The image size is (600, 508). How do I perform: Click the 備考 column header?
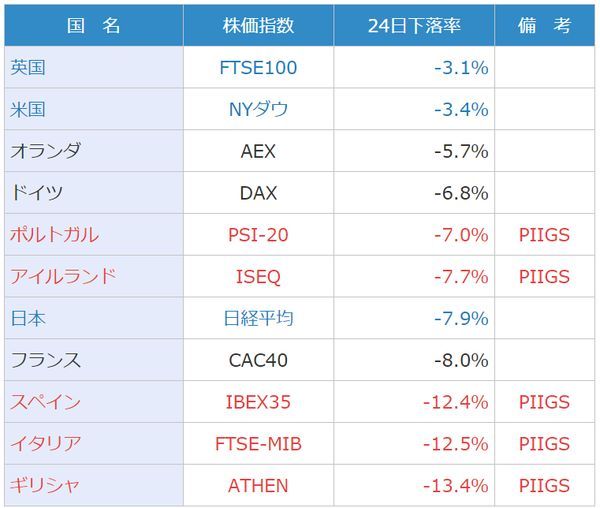pos(544,26)
